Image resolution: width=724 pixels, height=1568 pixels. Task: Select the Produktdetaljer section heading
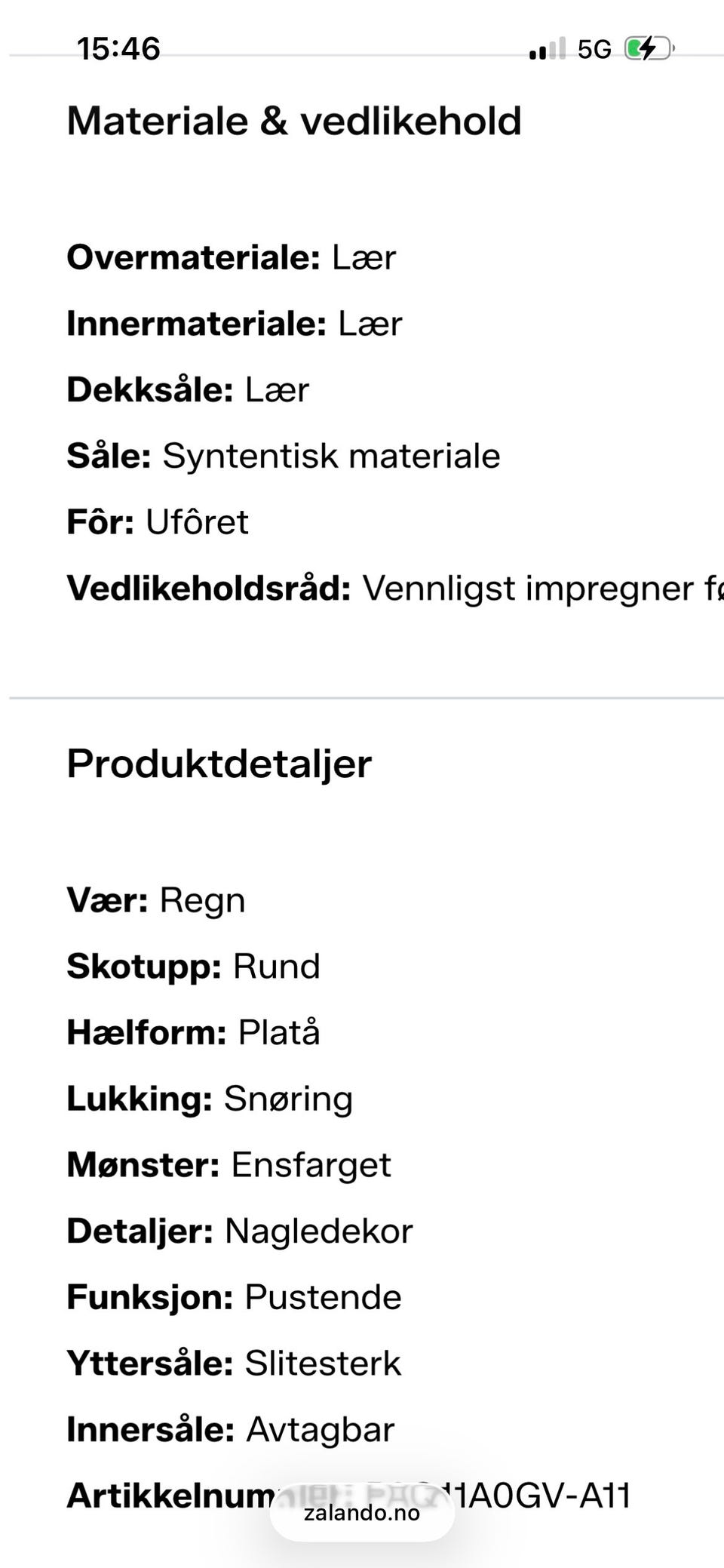[x=219, y=764]
